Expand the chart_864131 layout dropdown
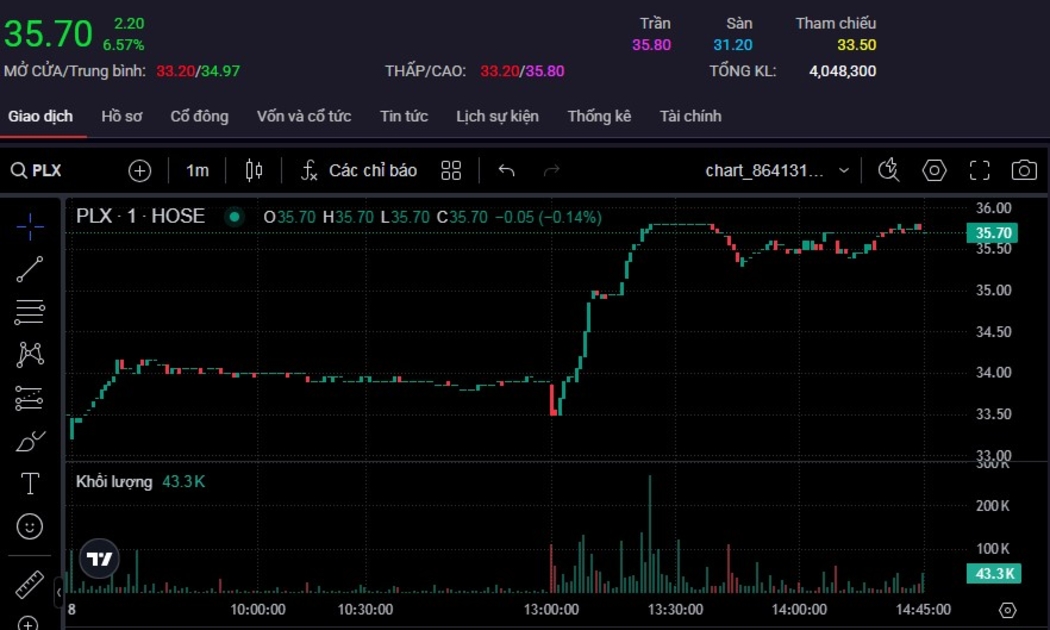The height and width of the screenshot is (630, 1050). [843, 170]
